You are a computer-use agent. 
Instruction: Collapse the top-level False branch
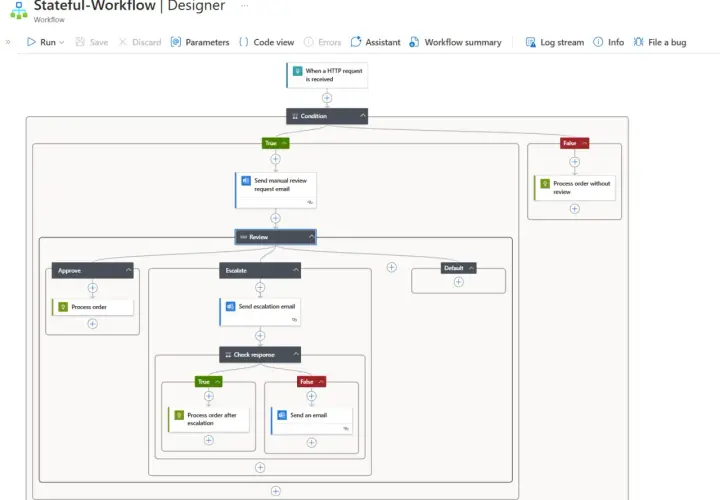[584, 143]
